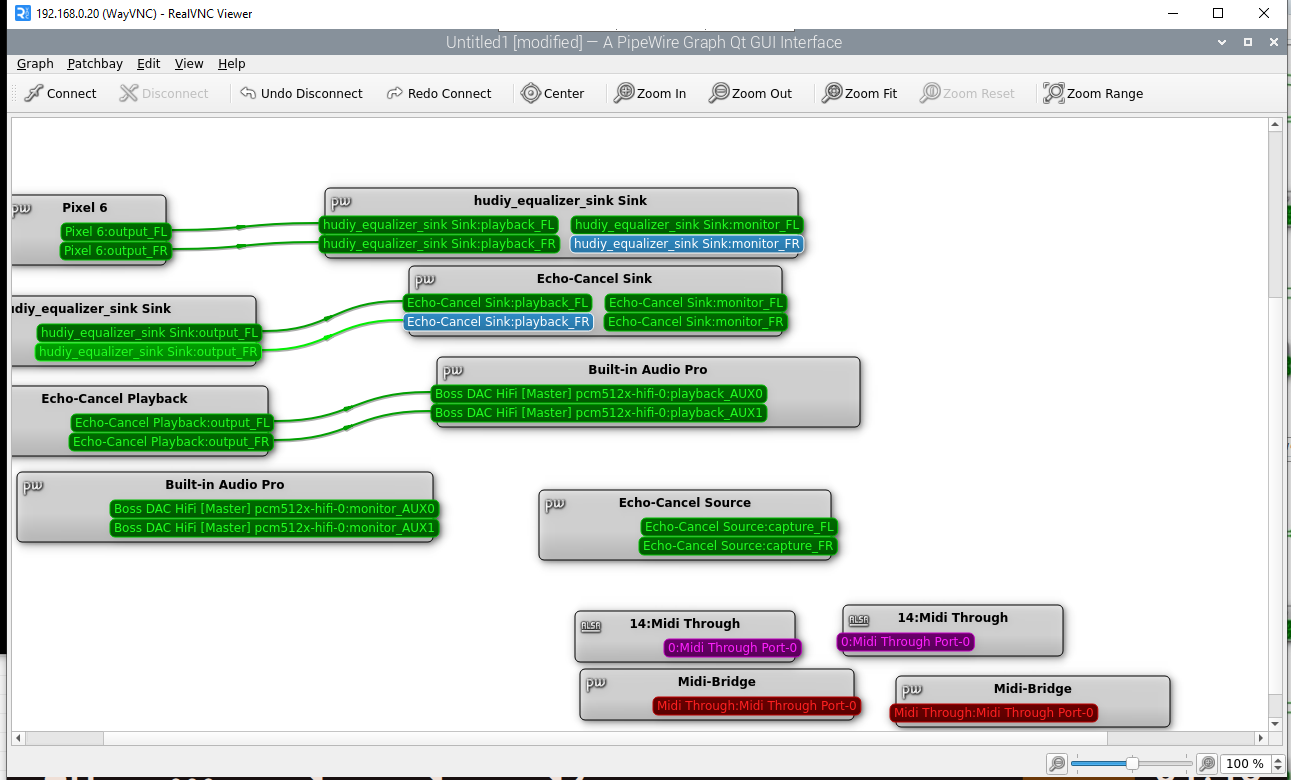
Task: Open the Patchbay menu
Action: [94, 63]
